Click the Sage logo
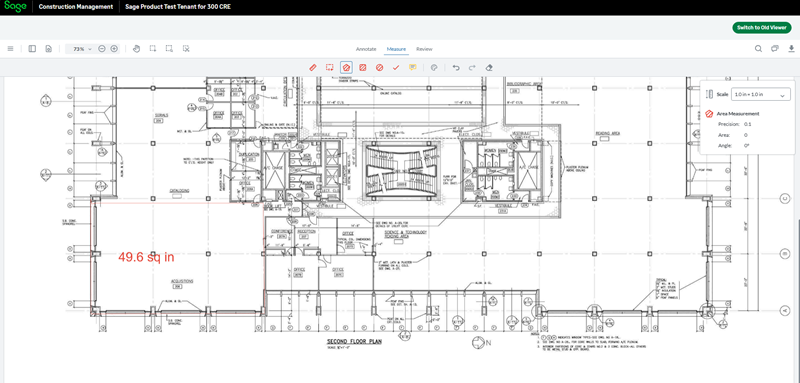Viewport: 800px width, 383px height. point(15,7)
